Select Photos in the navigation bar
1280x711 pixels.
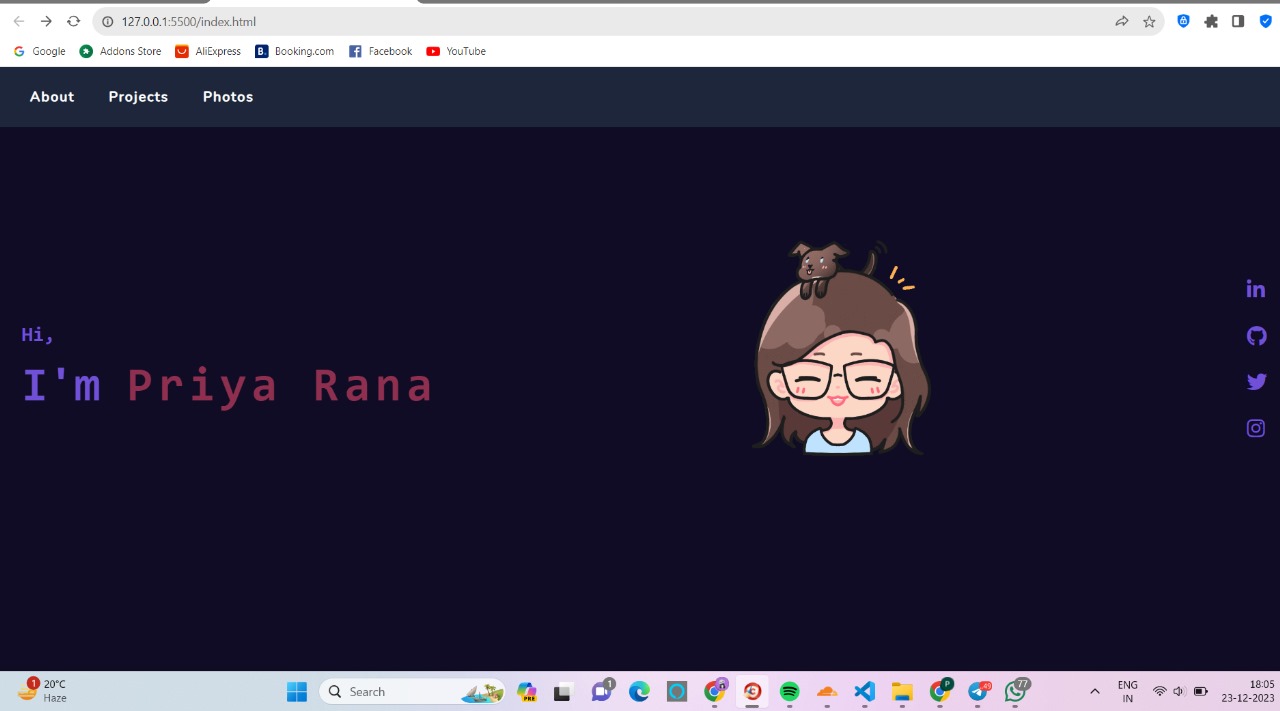tap(228, 97)
